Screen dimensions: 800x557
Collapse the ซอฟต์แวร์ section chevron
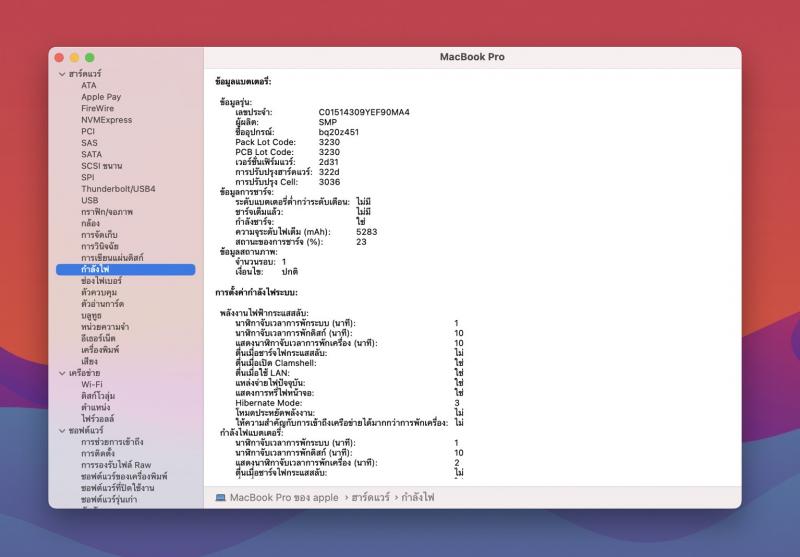tap(62, 431)
